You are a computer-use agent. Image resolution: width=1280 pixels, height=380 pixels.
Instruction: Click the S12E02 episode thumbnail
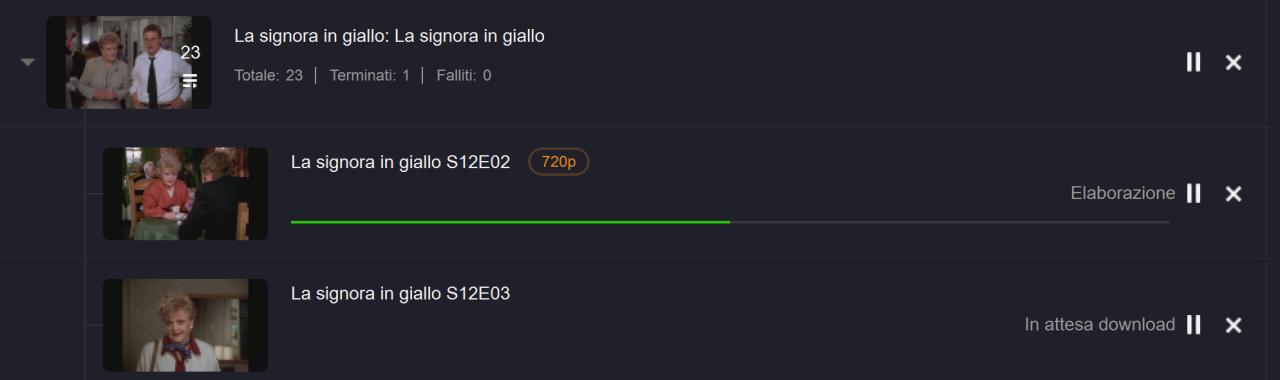[x=185, y=193]
